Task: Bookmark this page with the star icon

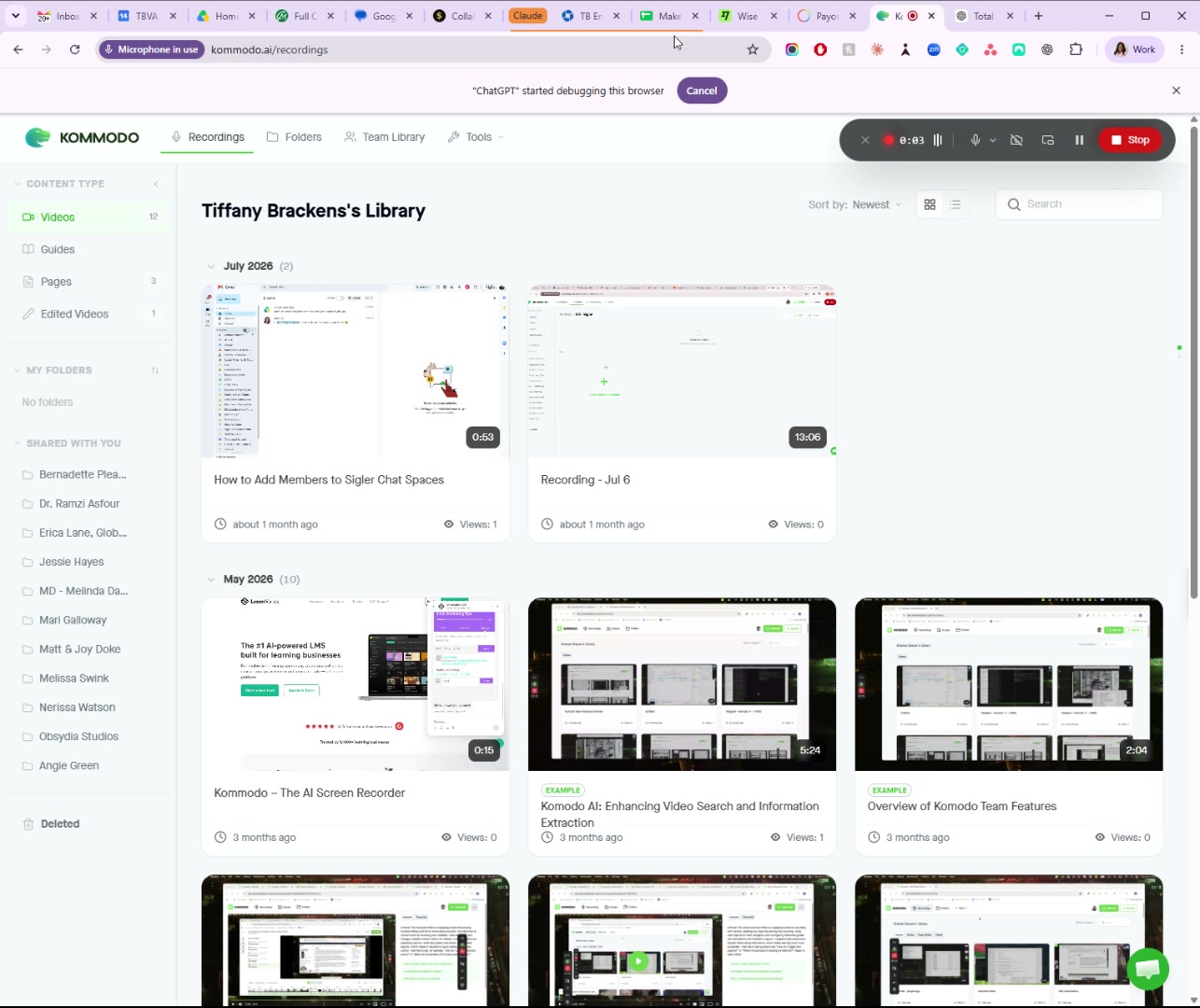Action: tap(753, 49)
